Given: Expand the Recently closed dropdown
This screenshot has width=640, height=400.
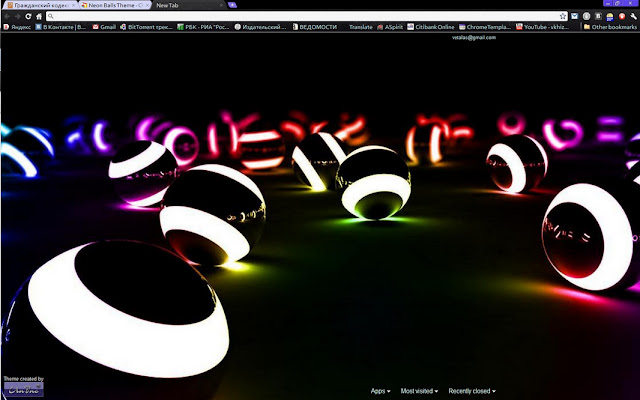Looking at the screenshot, I should coord(472,391).
